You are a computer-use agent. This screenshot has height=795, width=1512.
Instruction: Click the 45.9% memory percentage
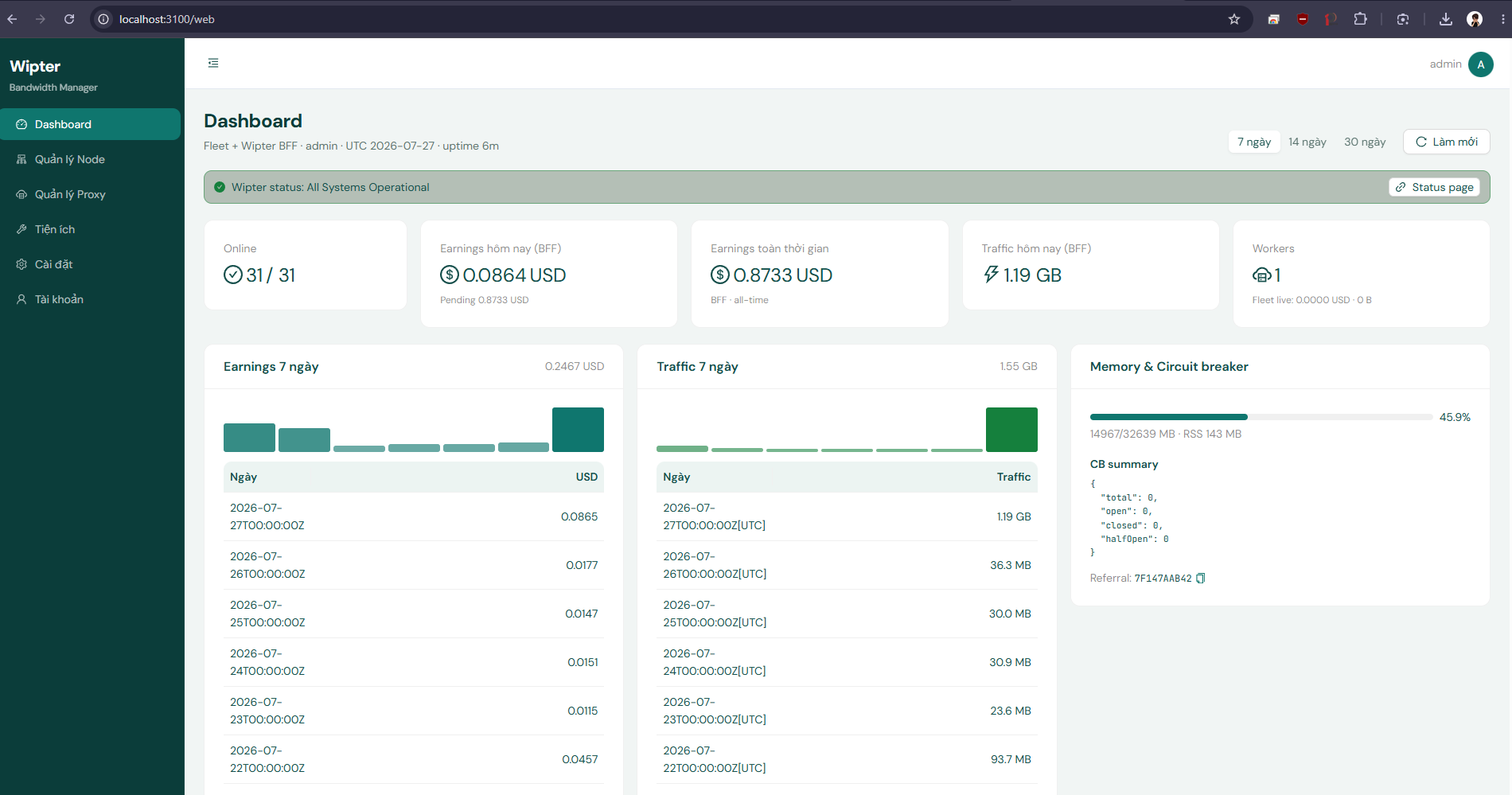pos(1455,417)
